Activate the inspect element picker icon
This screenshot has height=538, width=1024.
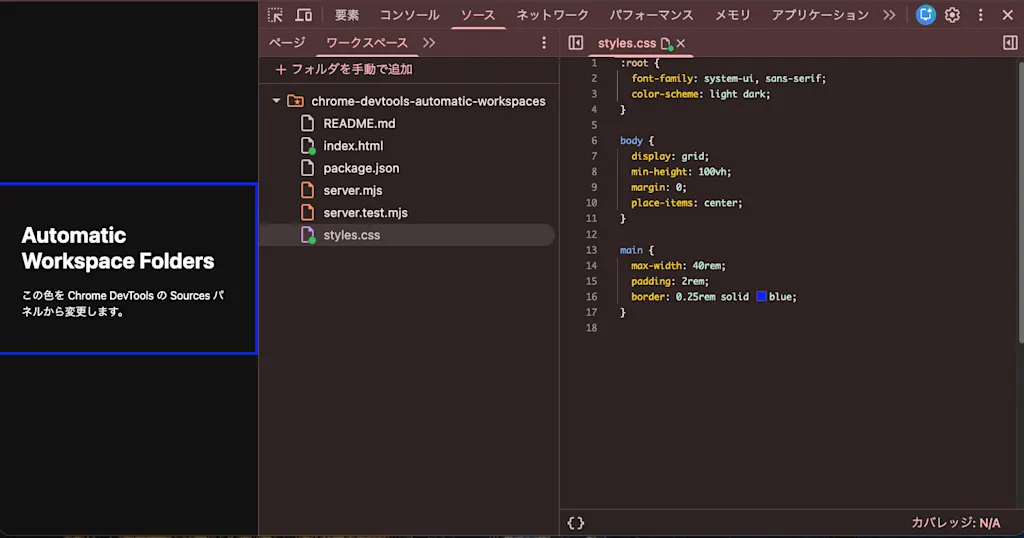click(275, 15)
